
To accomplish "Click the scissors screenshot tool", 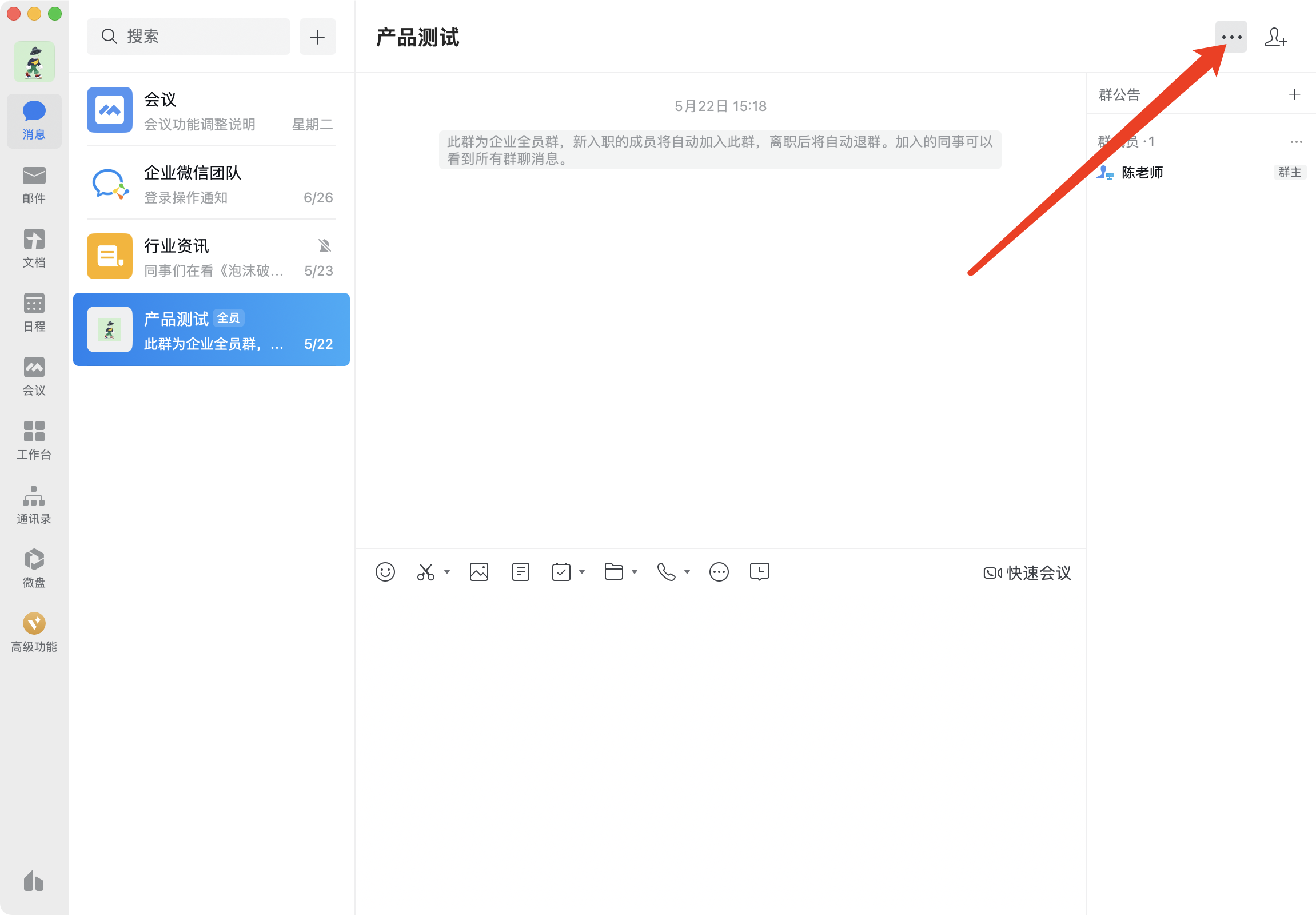I will (x=426, y=572).
